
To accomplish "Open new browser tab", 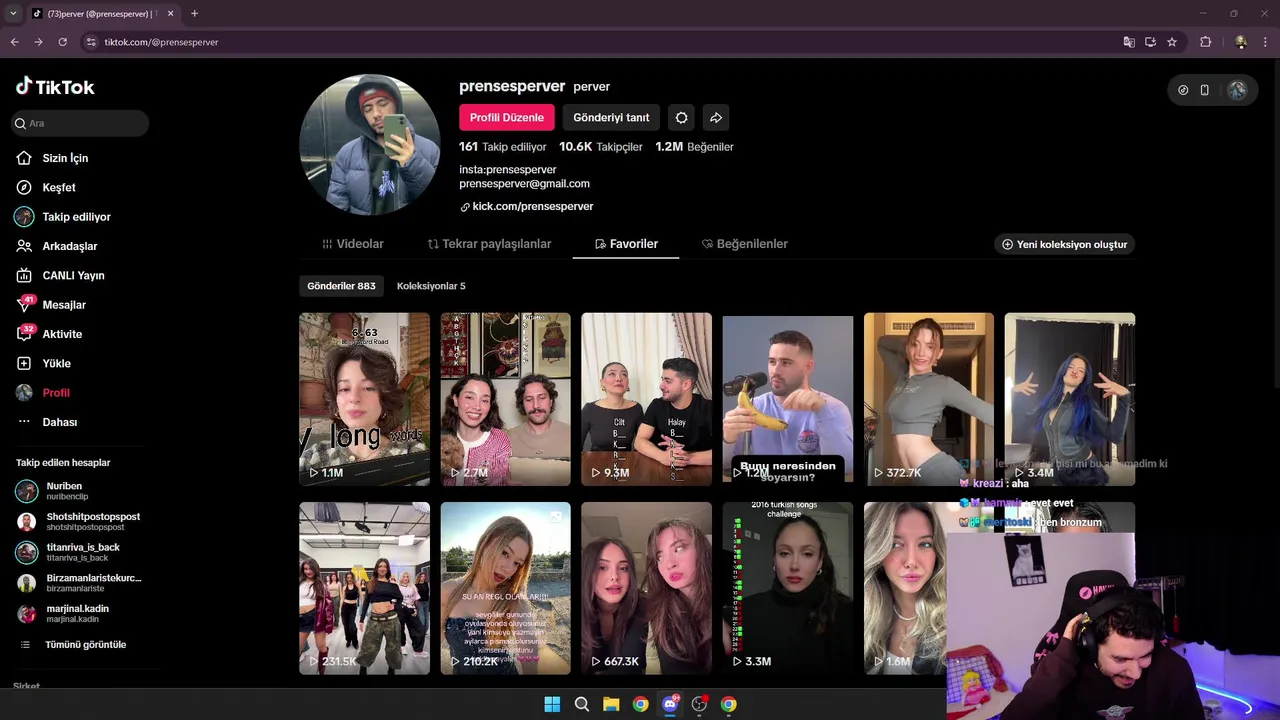I will 194,13.
